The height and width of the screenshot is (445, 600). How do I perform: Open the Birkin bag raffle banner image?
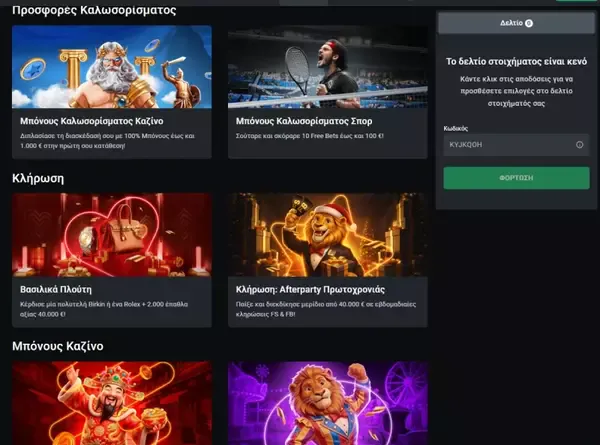(112, 235)
